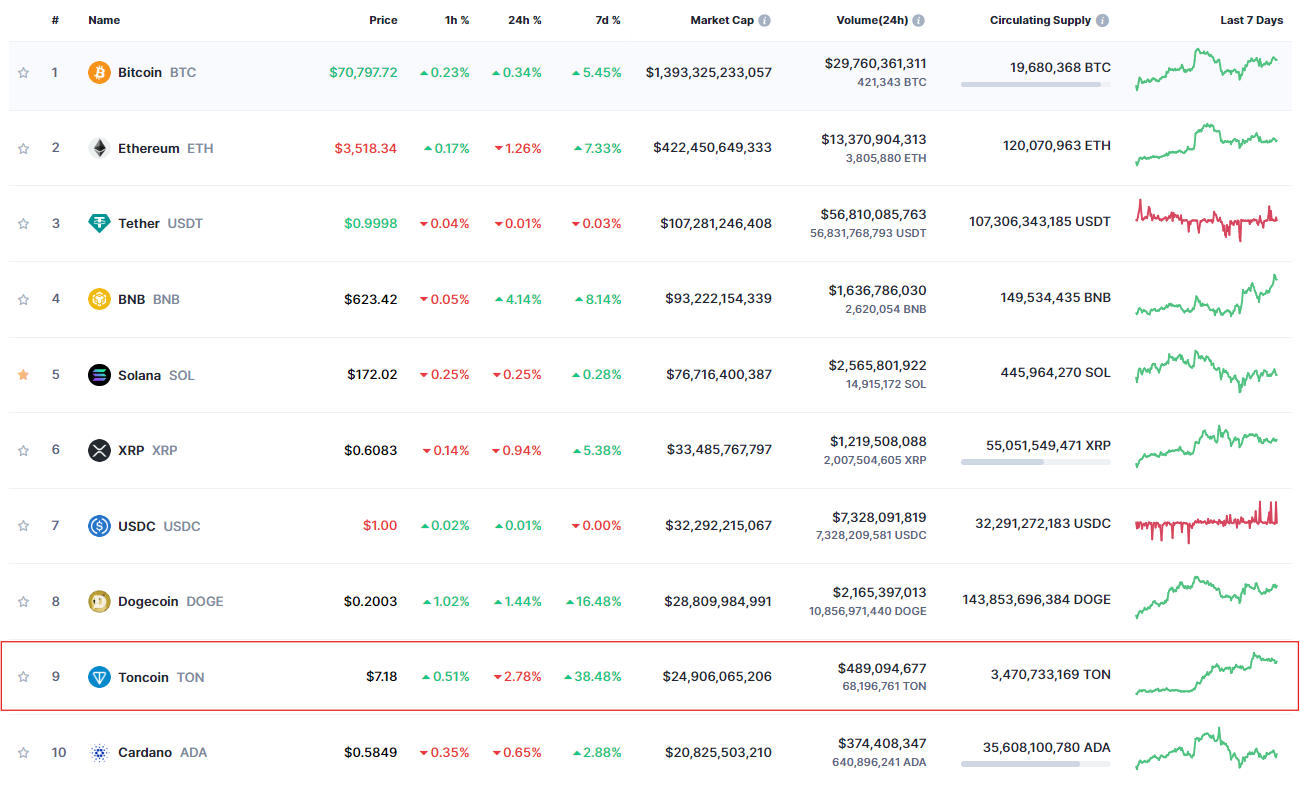Viewport: 1300px width, 787px height.
Task: Click the Cardano logo icon
Action: (99, 752)
